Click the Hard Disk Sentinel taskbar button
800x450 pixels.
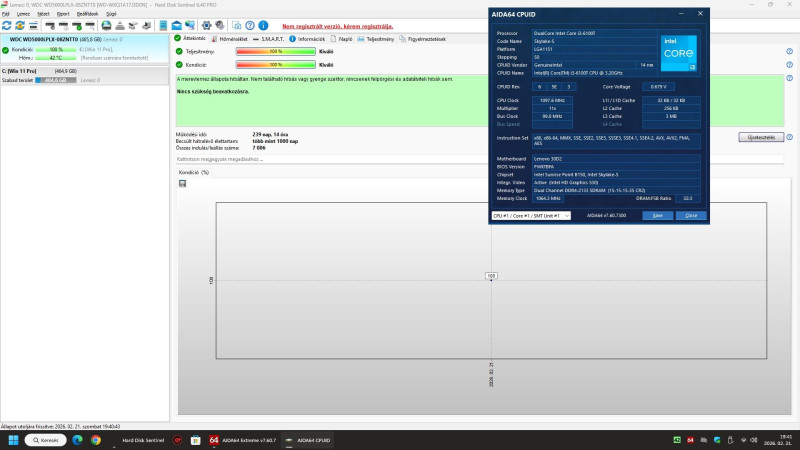[138, 440]
